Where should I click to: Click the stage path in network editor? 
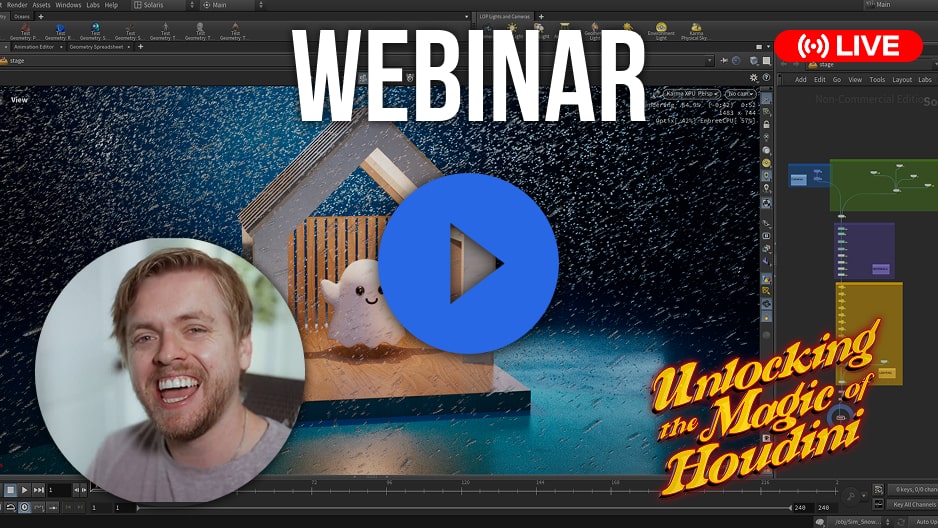tap(827, 65)
